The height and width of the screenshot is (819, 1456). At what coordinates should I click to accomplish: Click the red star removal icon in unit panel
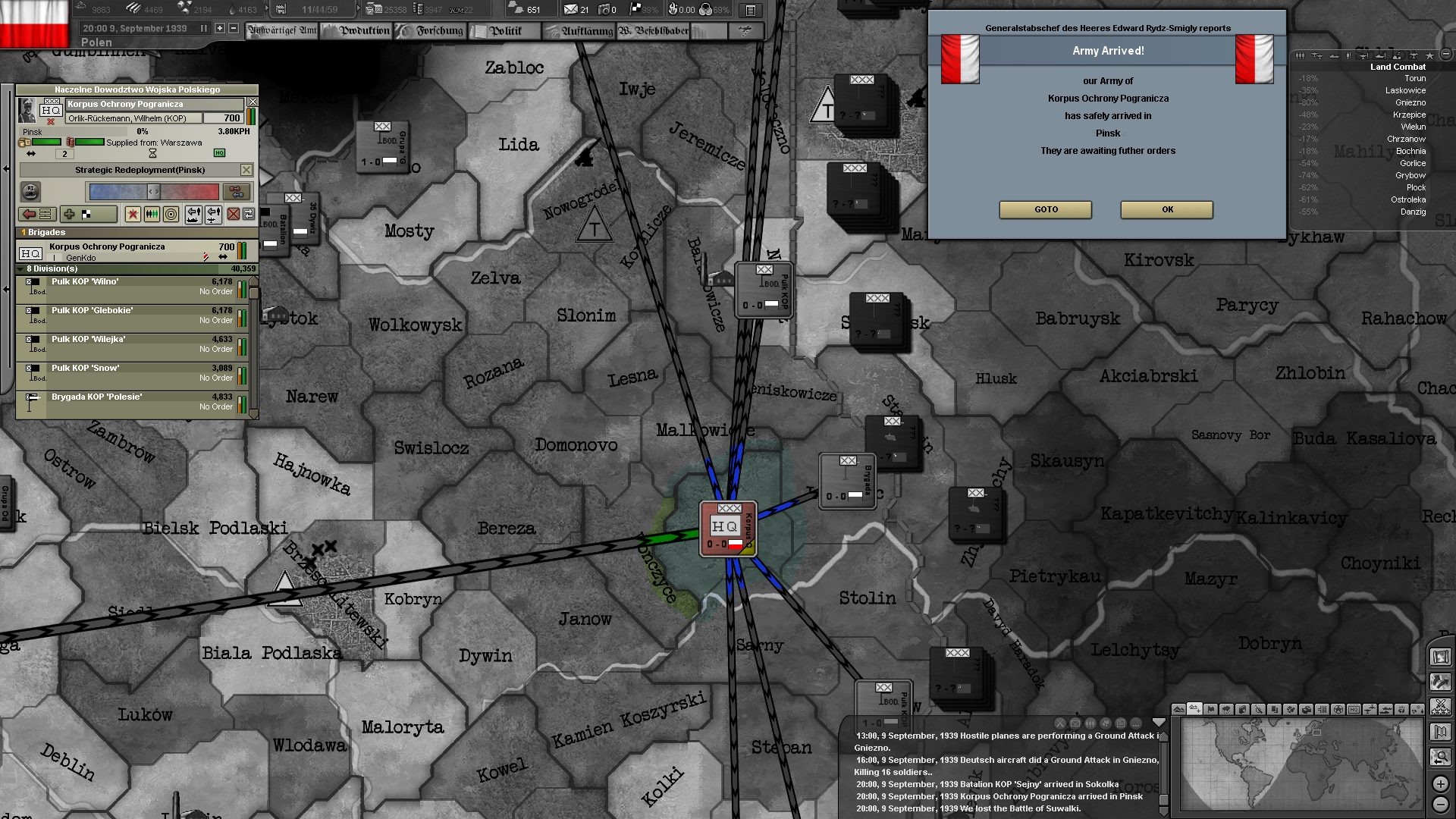click(133, 215)
